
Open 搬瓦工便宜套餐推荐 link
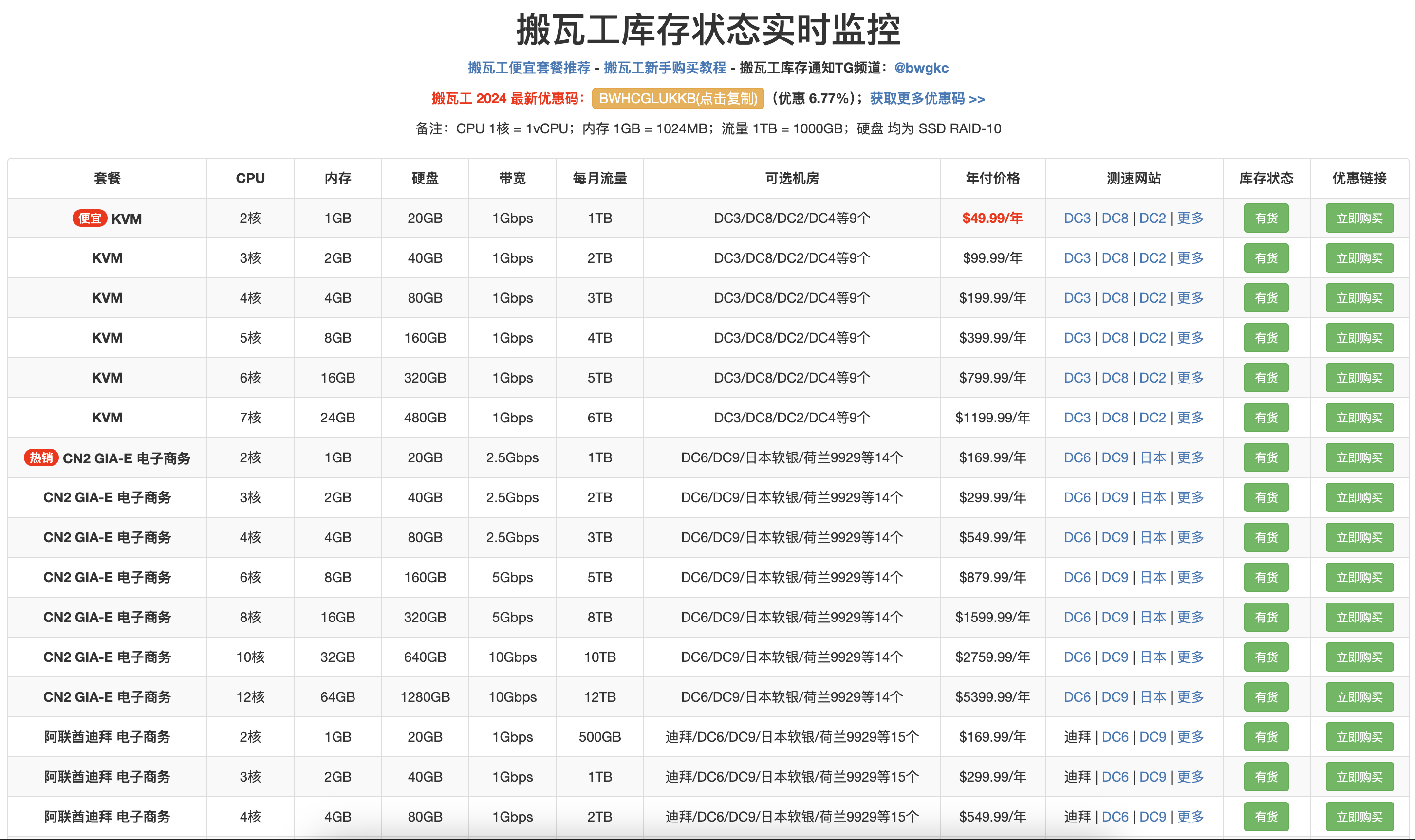529,68
